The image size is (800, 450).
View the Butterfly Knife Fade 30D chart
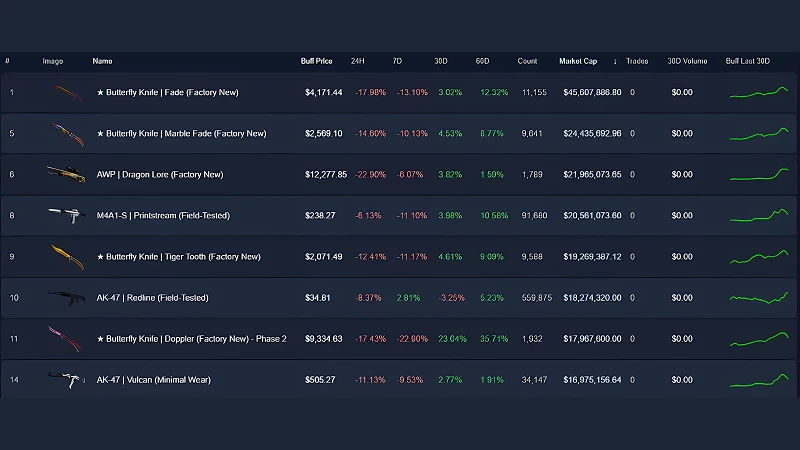click(759, 92)
